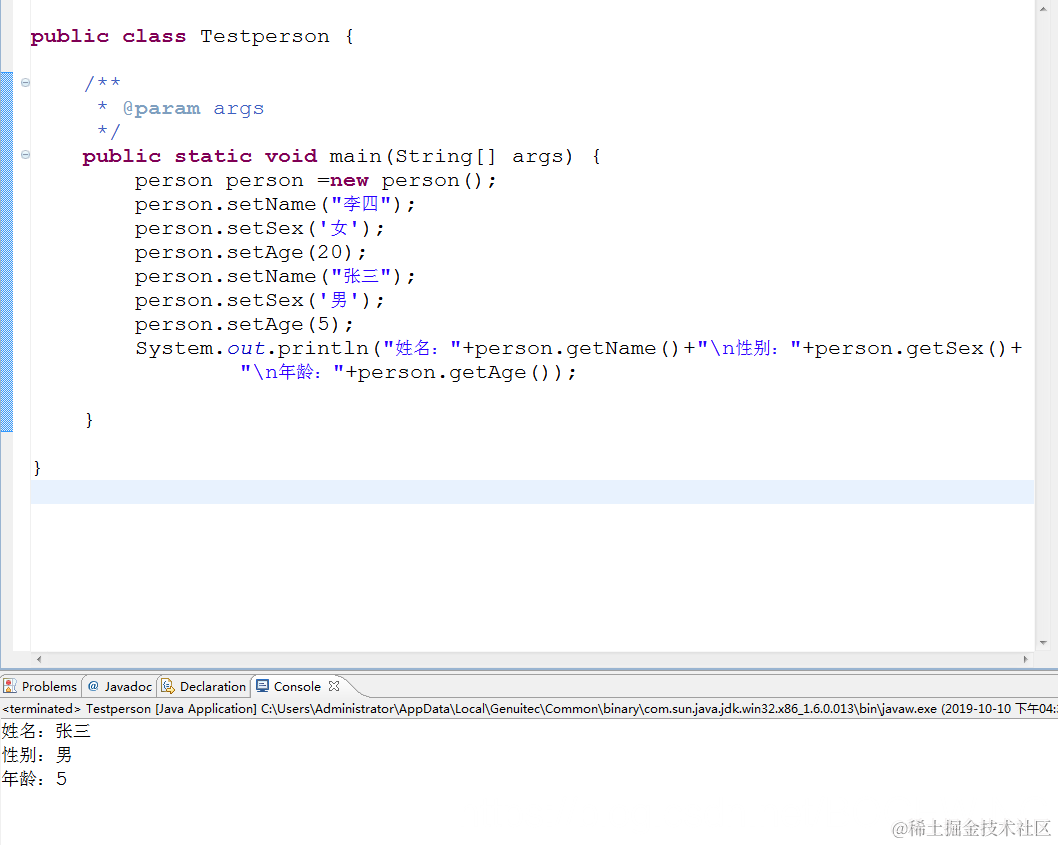Screen dimensions: 1058x845
Task: Click the new person() declaration line
Action: click(x=315, y=180)
